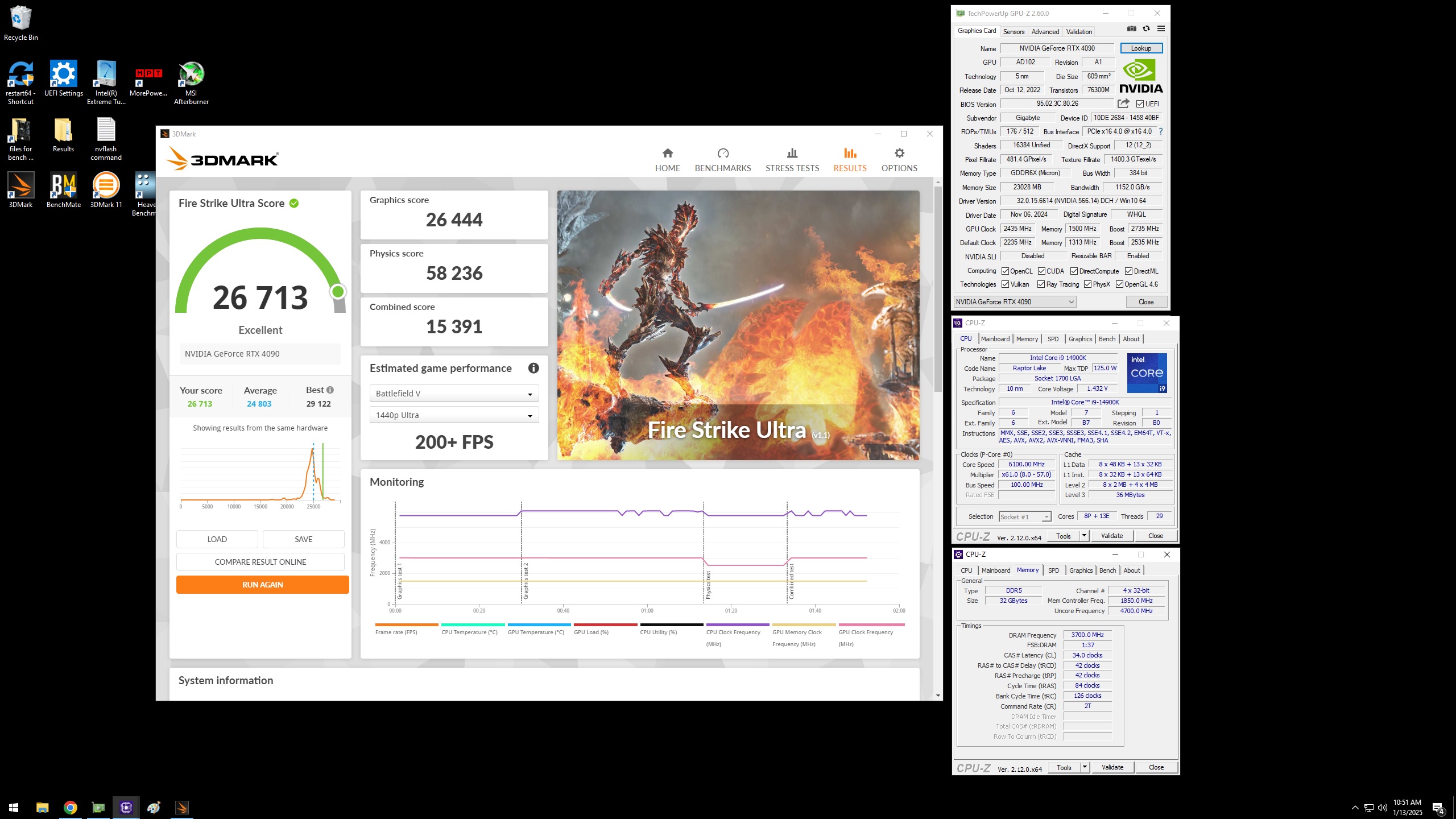
Task: Expand the Tools arrow in lower CPU-Z window
Action: coord(1085,767)
